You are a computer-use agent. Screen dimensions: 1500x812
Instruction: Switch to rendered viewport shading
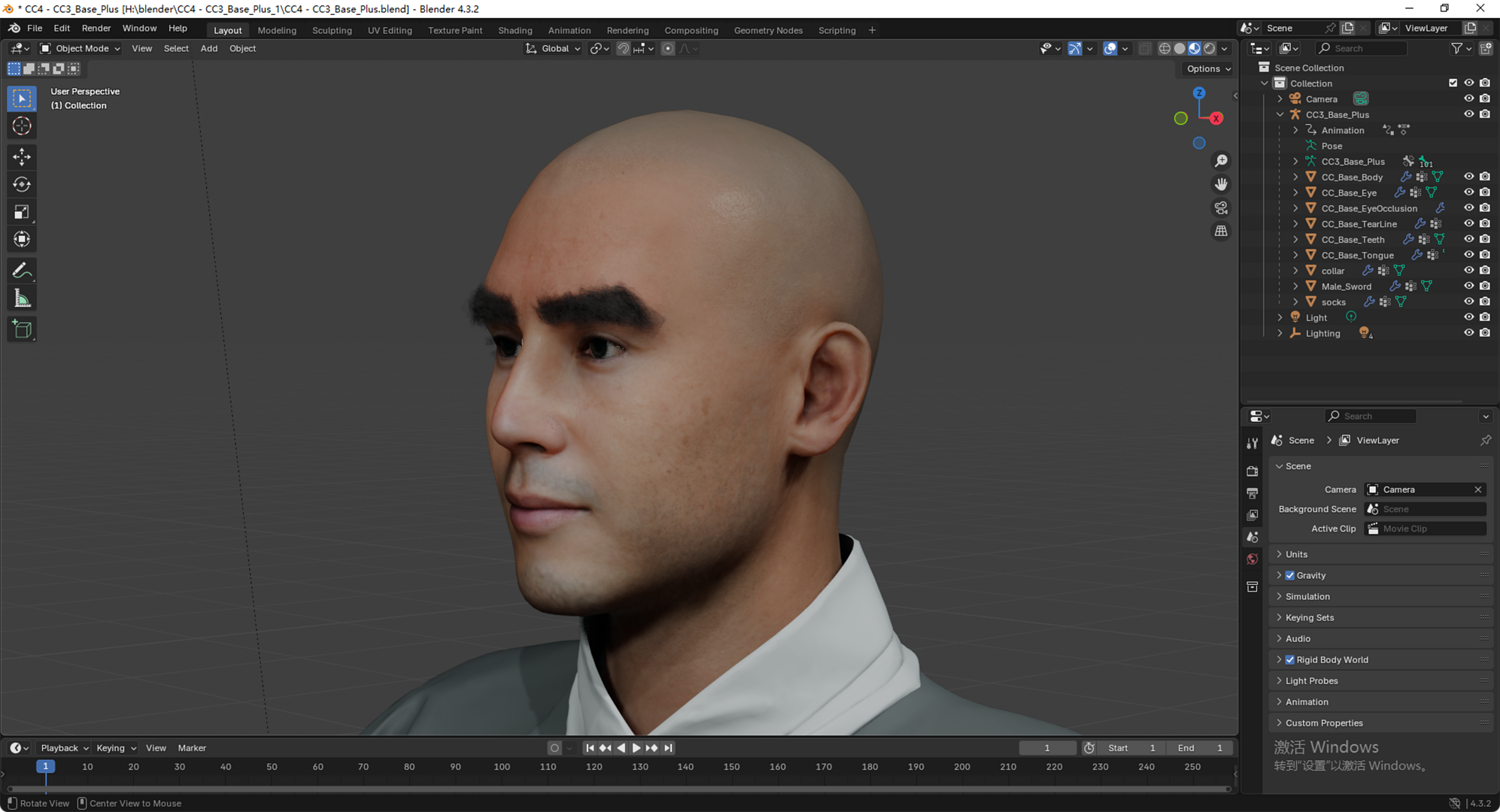pyautogui.click(x=1209, y=48)
